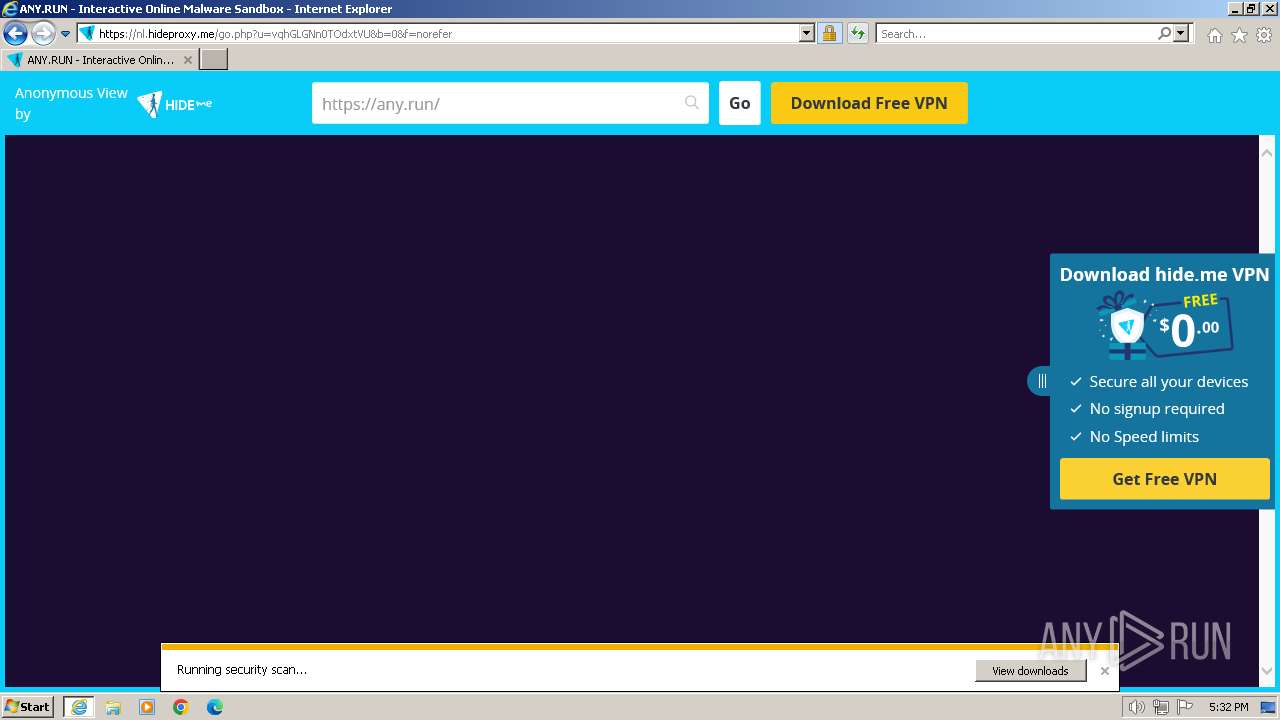The image size is (1280, 720).
Task: Click the IE address bar URL
Action: coord(275,34)
